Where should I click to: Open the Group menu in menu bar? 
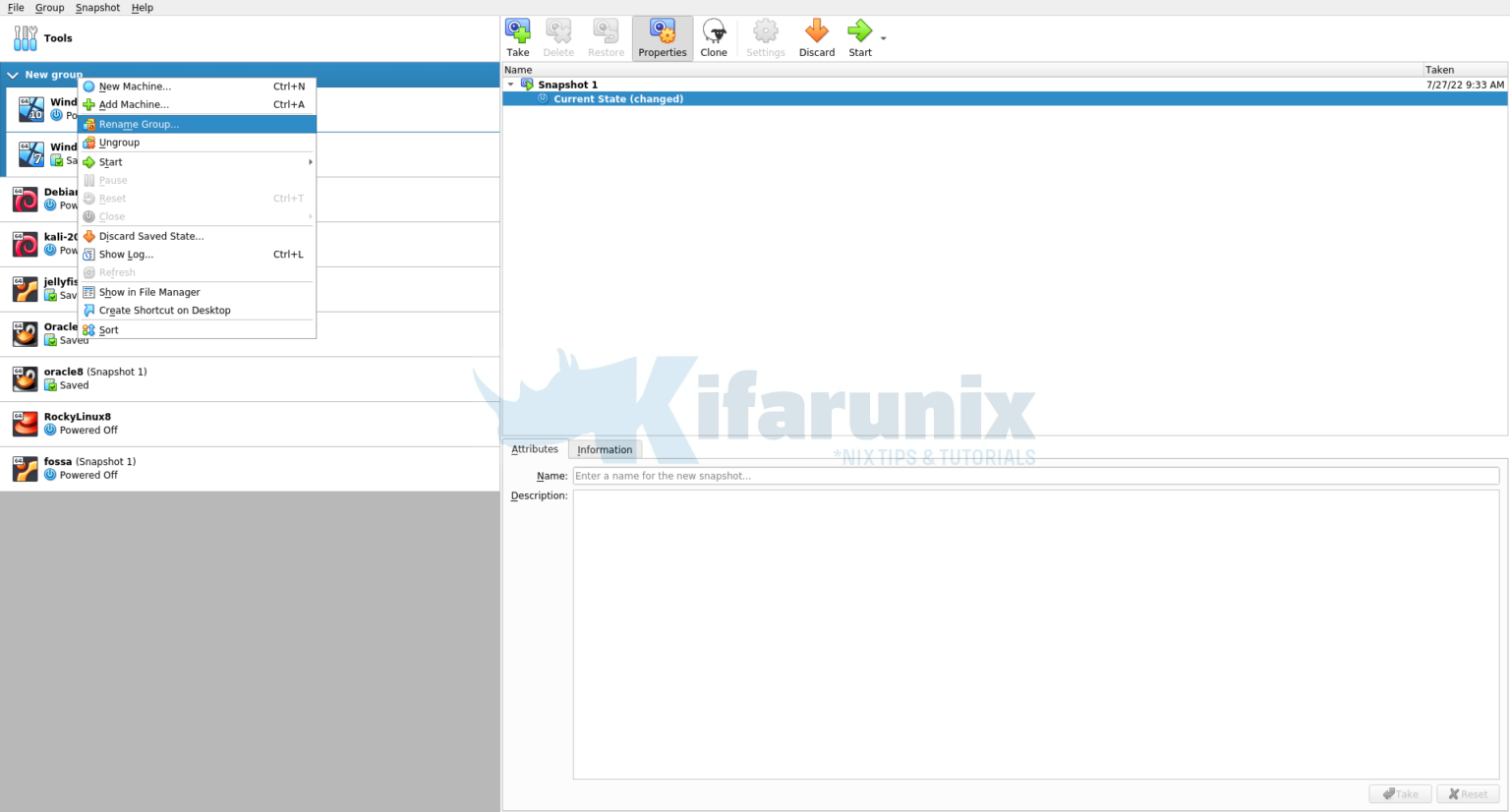point(49,7)
